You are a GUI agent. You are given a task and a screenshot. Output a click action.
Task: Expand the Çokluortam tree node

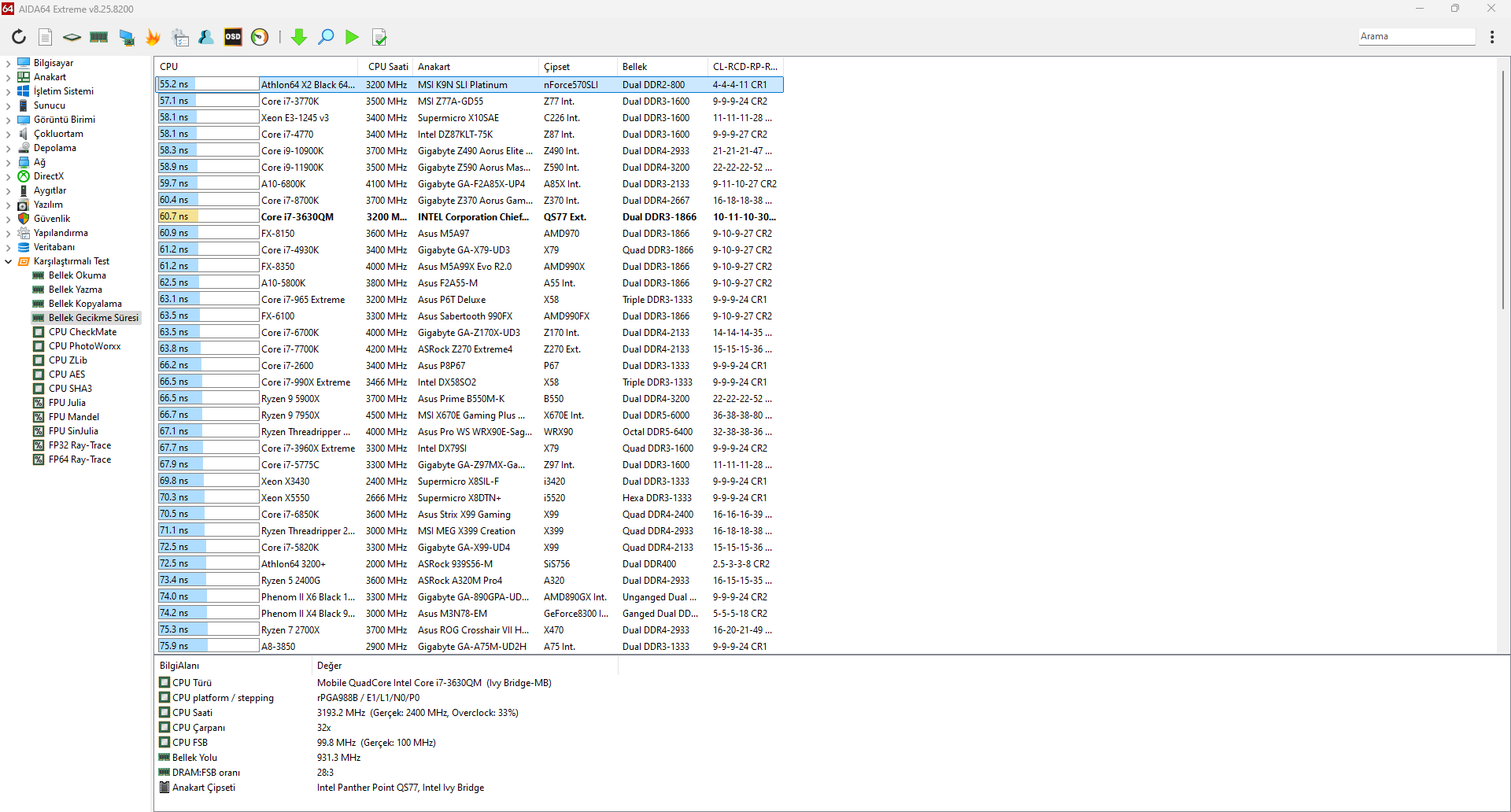[8, 134]
